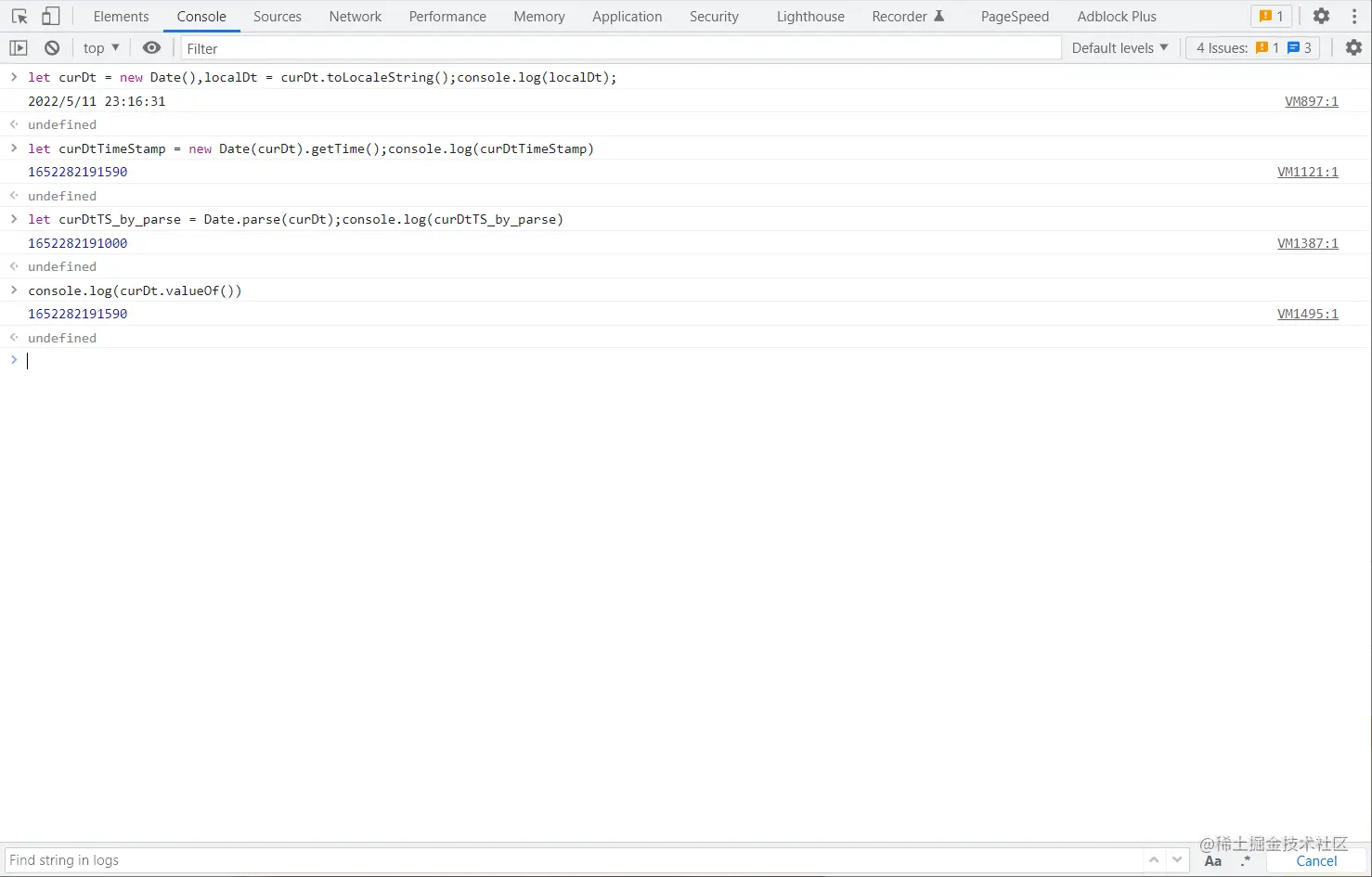
Task: Open the Network tab
Action: (356, 17)
